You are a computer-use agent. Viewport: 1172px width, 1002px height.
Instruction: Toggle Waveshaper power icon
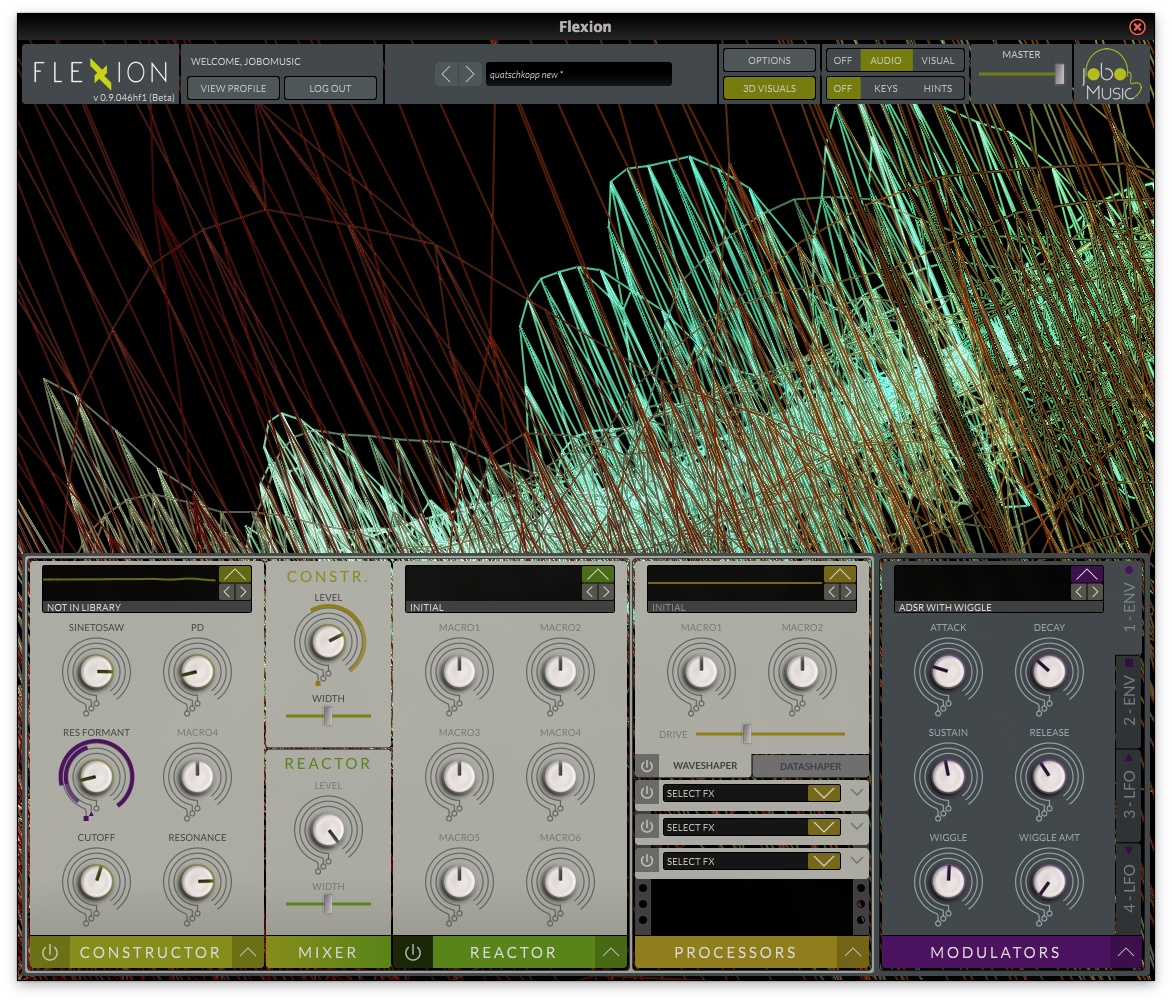pyautogui.click(x=647, y=766)
